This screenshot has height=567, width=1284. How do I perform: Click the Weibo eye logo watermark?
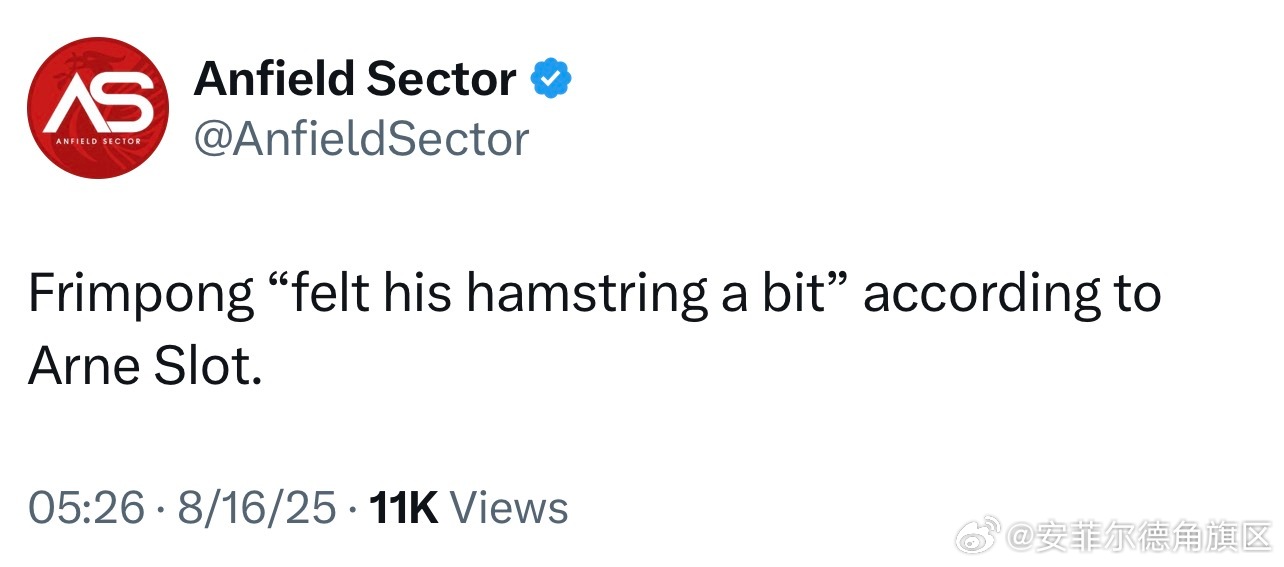pos(978,536)
